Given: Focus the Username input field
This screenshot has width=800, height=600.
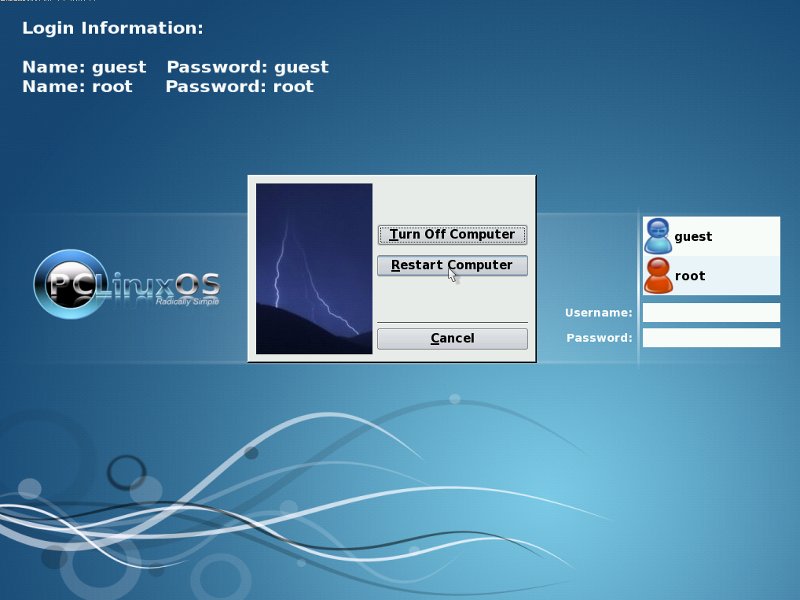Looking at the screenshot, I should [711, 313].
